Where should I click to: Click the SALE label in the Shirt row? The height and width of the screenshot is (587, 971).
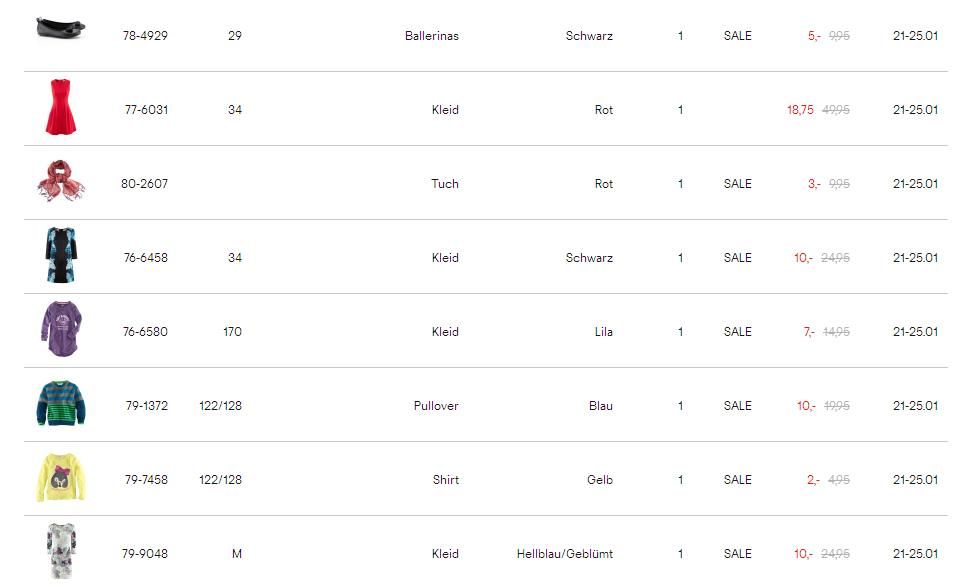(737, 480)
